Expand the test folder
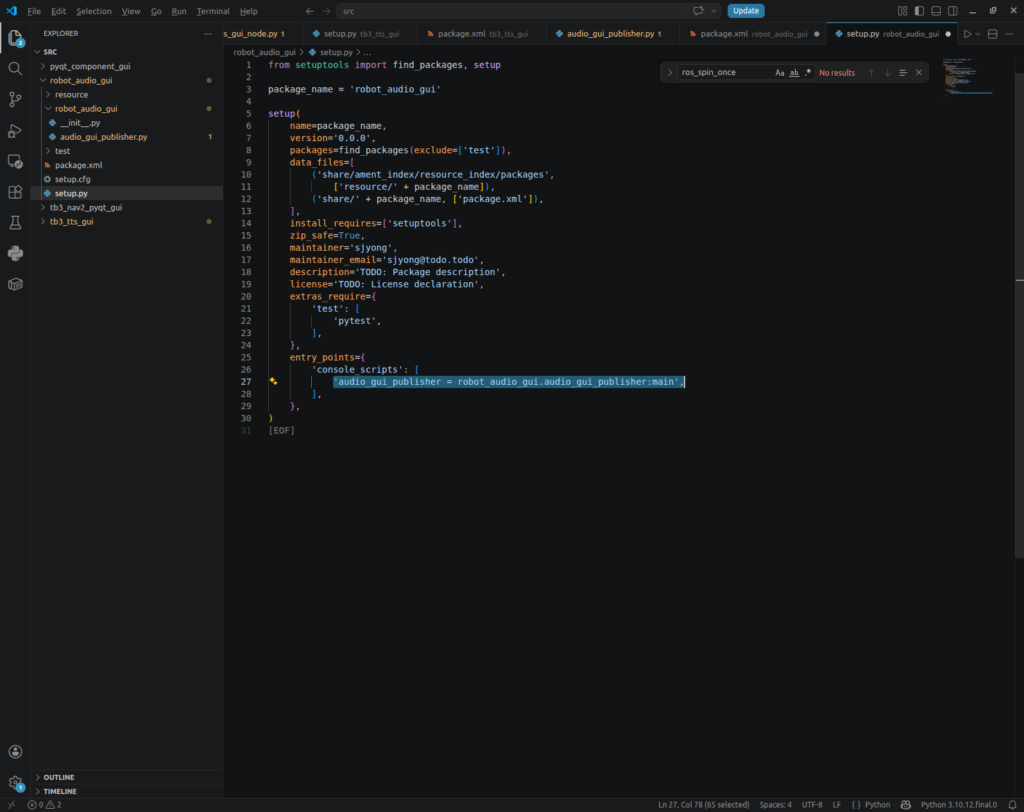 [48, 151]
